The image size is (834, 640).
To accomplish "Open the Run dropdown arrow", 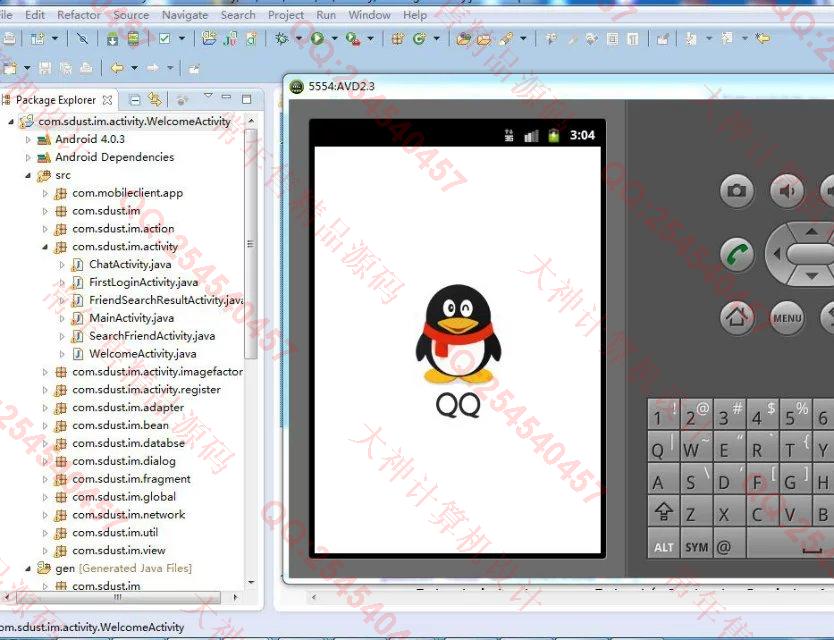I will [335, 38].
